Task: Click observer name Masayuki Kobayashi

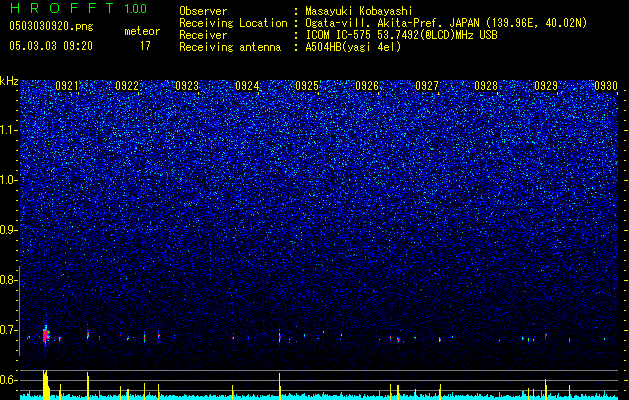Action: coord(359,12)
